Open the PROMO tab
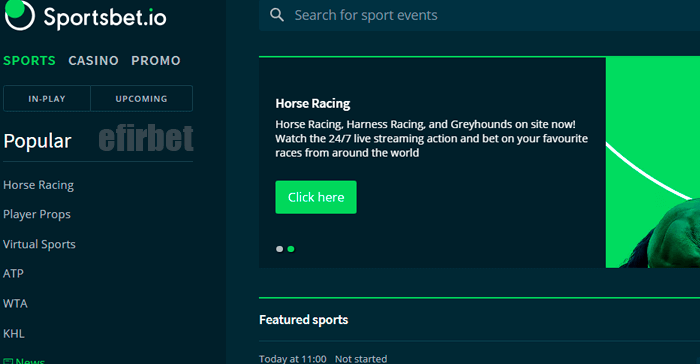 156,60
